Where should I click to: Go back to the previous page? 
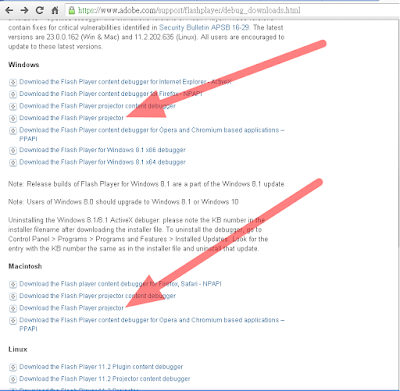tap(9, 10)
